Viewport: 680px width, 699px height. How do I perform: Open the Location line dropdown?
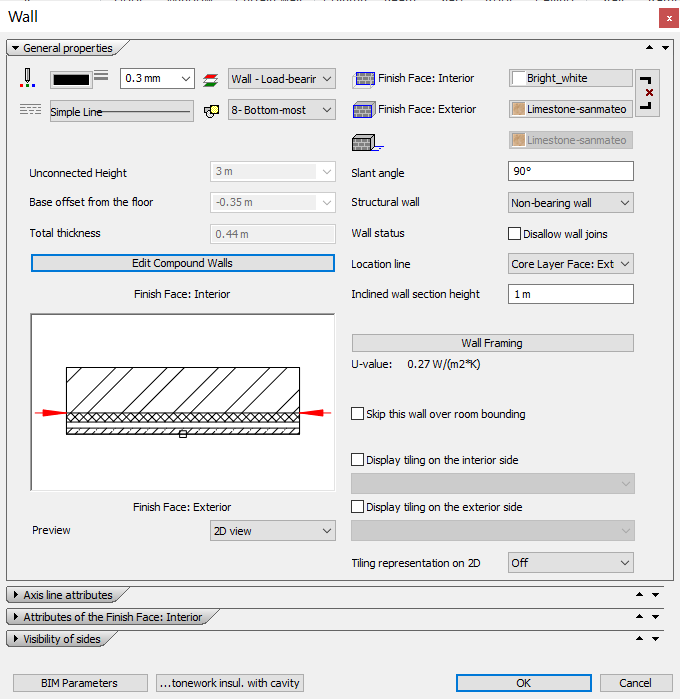(x=571, y=264)
